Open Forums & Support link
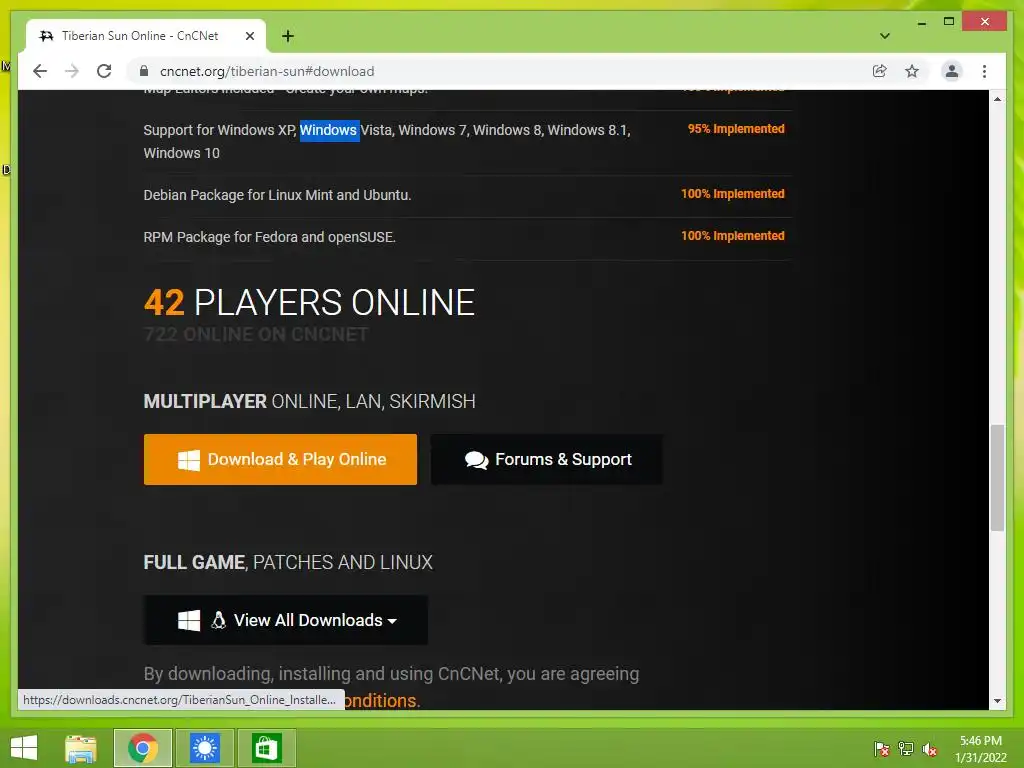Viewport: 1024px width, 768px height. click(x=547, y=459)
